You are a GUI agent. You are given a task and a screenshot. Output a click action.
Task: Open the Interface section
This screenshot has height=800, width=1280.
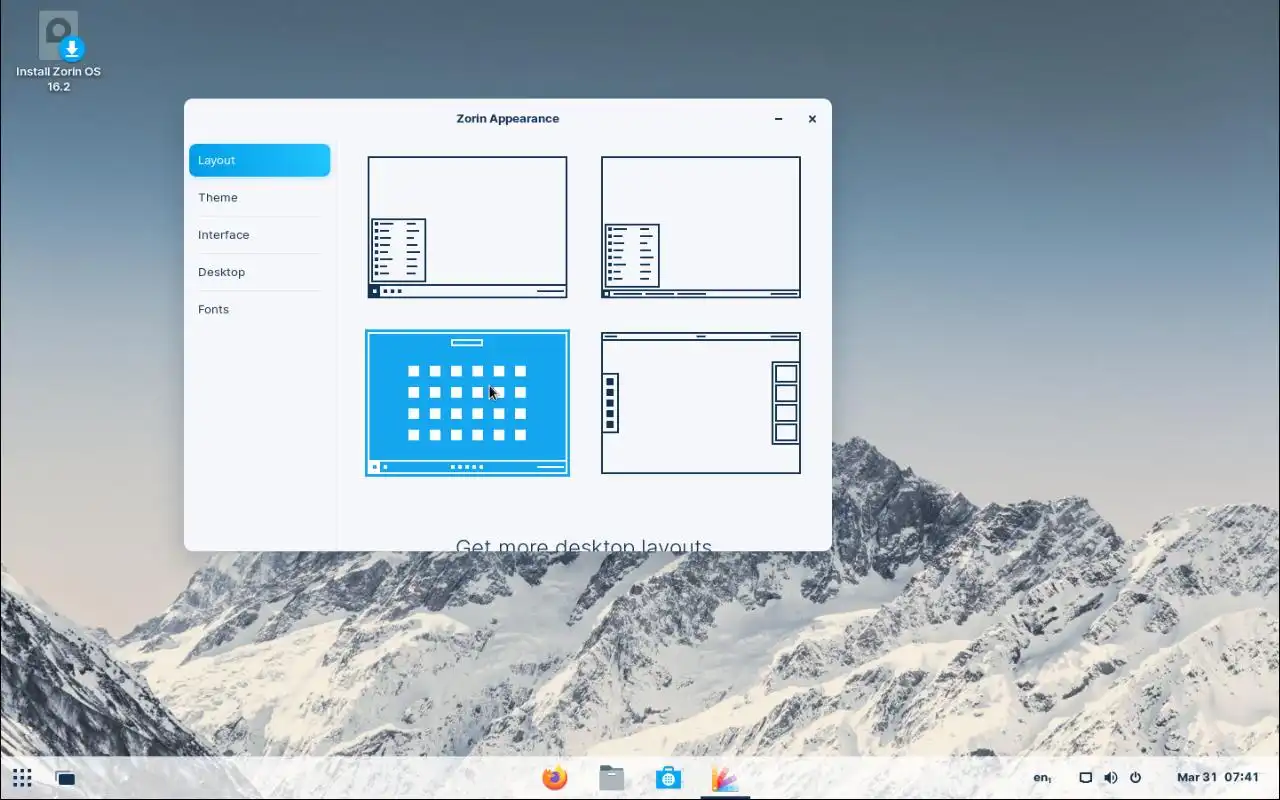[x=259, y=235]
